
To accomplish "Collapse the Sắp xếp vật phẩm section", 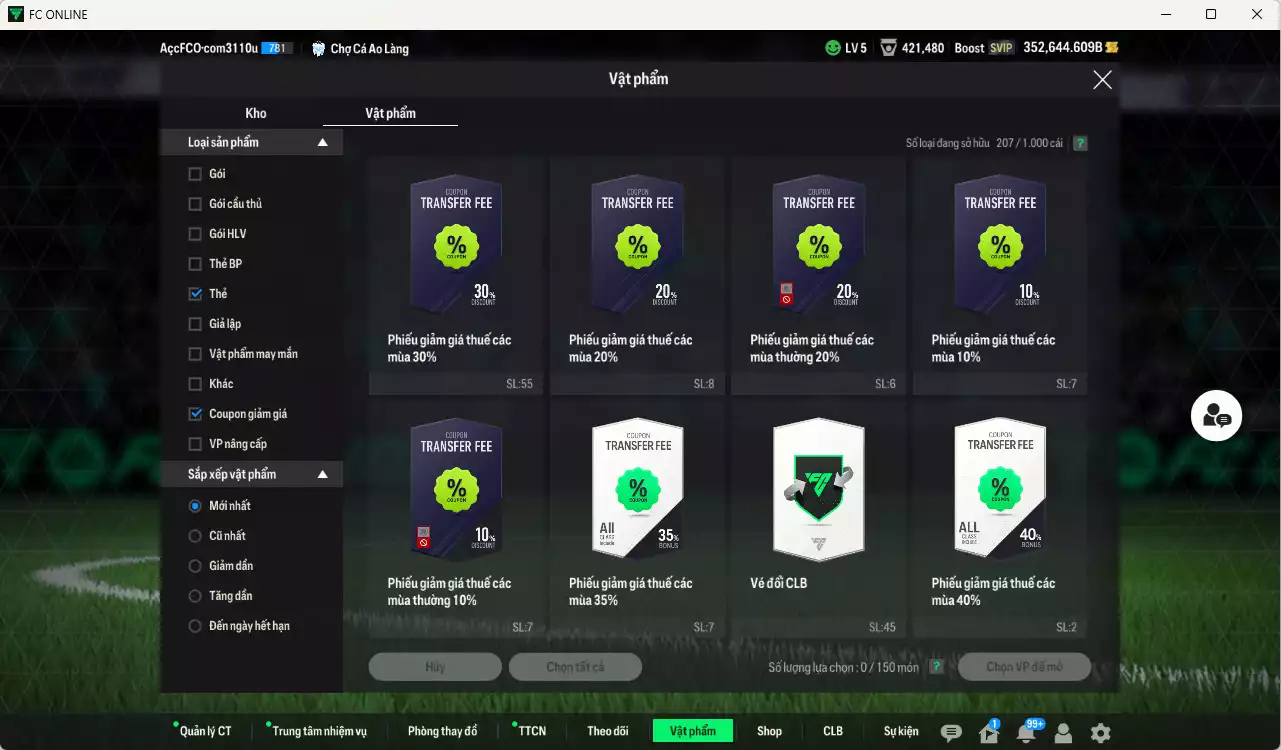I will pyautogui.click(x=322, y=474).
